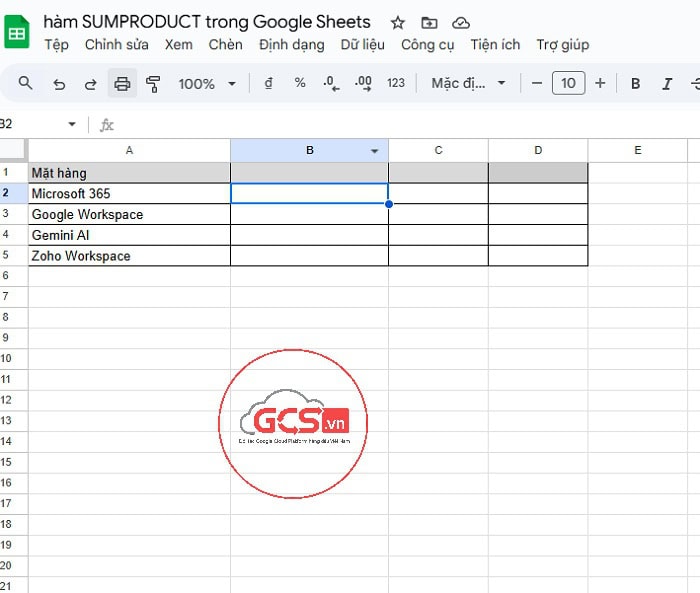The image size is (700, 593).
Task: Click the search magnifier icon in toolbar
Action: (x=26, y=83)
